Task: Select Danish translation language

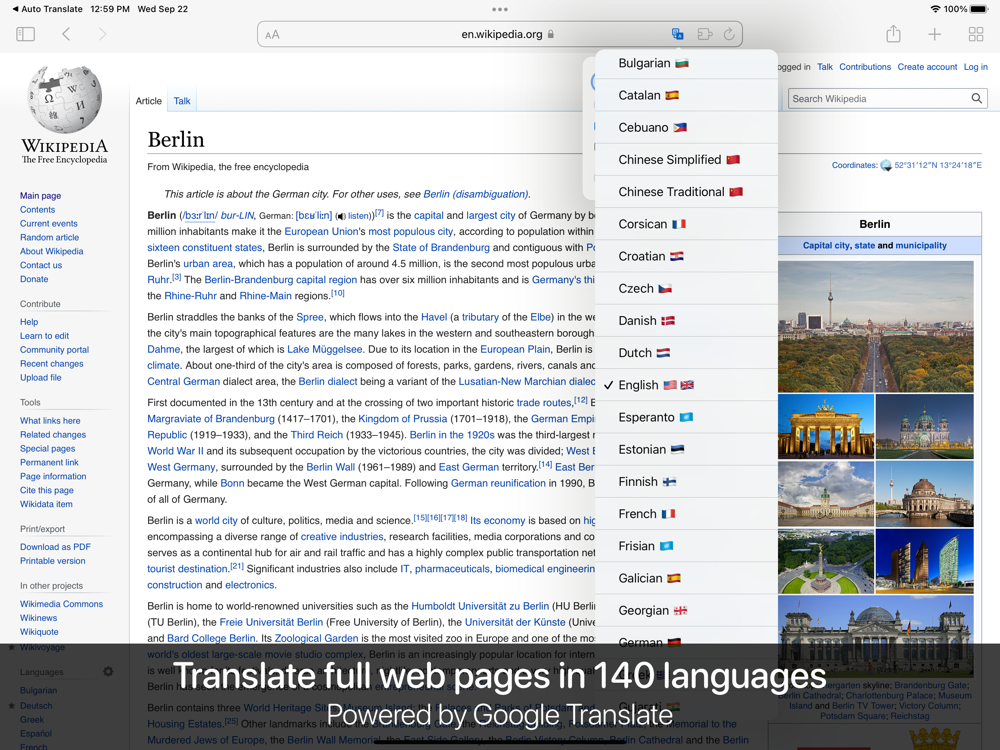Action: [686, 321]
